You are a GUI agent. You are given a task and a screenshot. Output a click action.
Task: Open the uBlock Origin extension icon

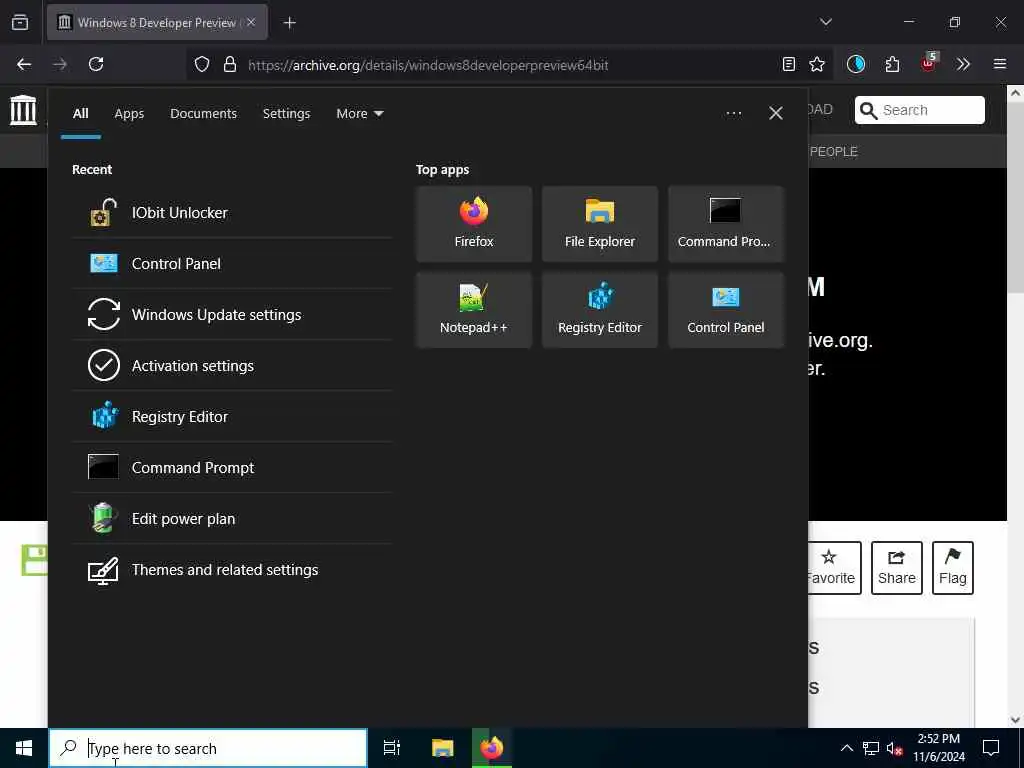coord(929,63)
